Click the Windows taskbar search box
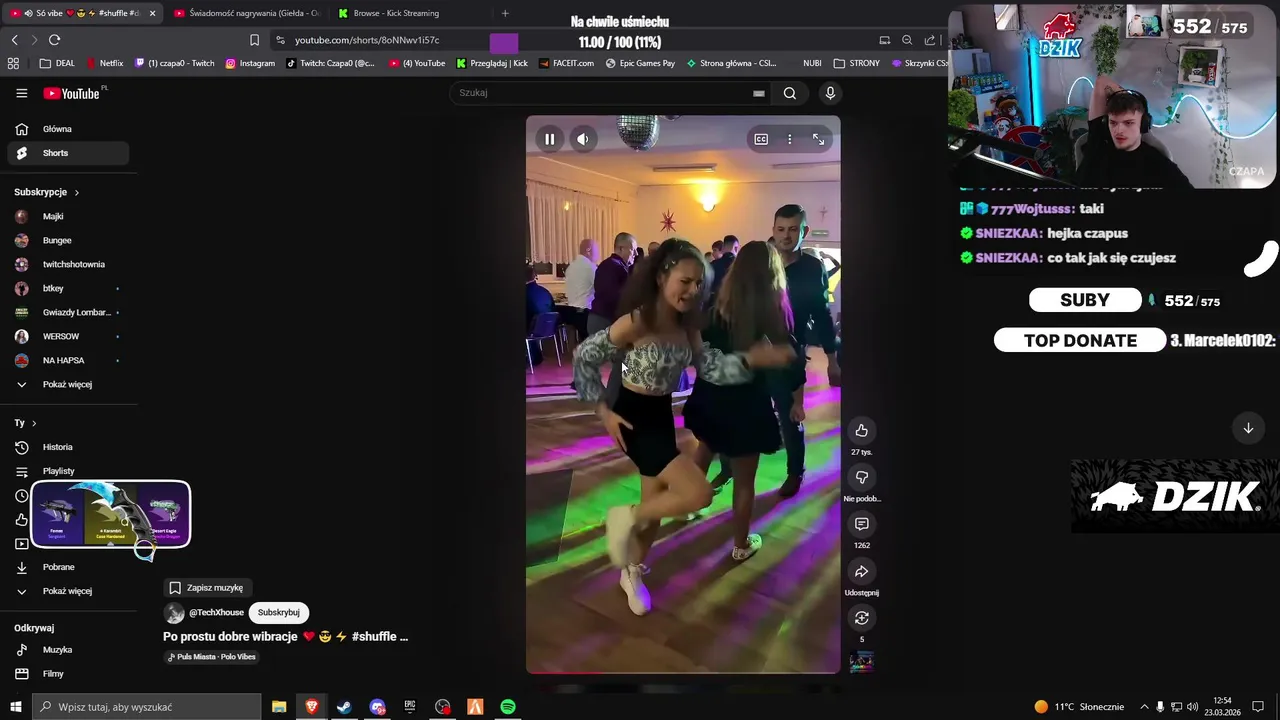1280x720 pixels. pos(147,707)
